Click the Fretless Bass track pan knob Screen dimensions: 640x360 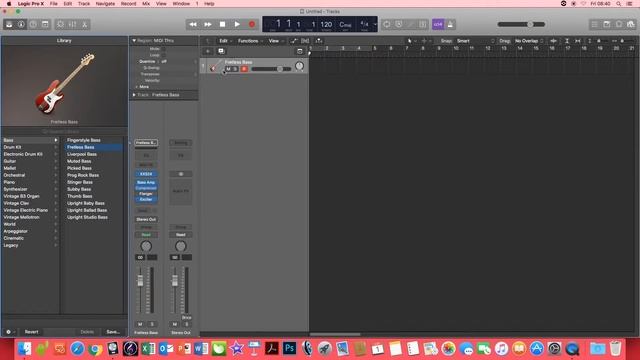click(299, 66)
